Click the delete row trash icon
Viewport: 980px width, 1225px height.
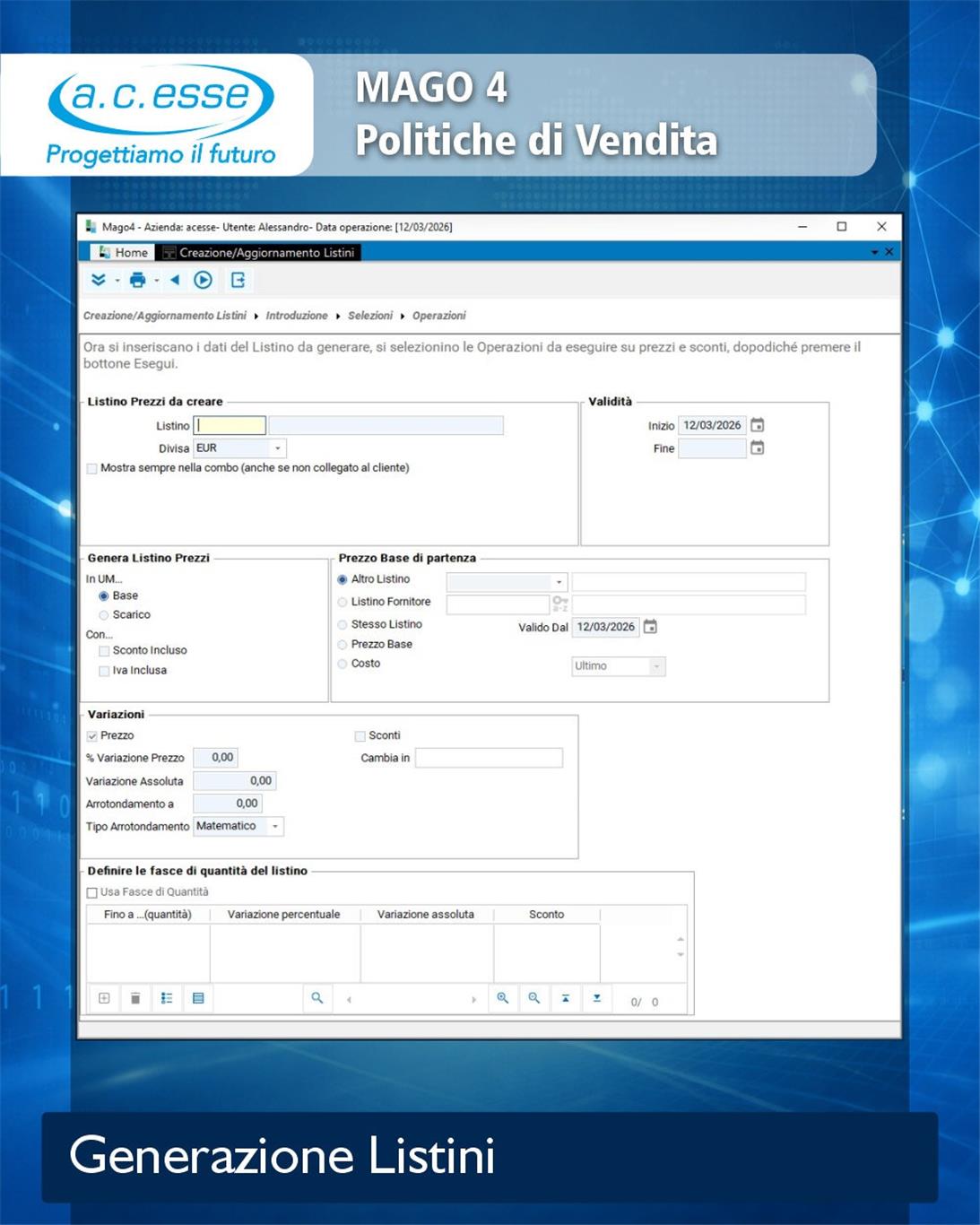point(135,998)
